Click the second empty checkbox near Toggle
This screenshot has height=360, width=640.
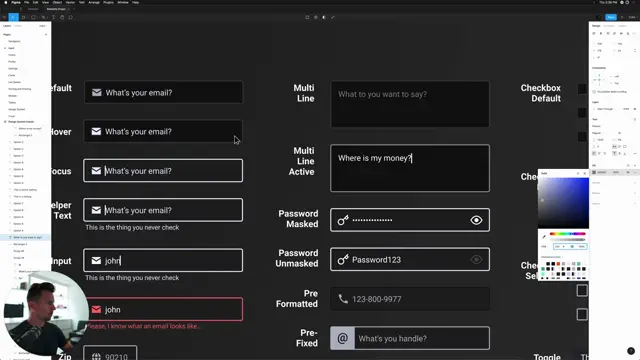tap(582, 314)
